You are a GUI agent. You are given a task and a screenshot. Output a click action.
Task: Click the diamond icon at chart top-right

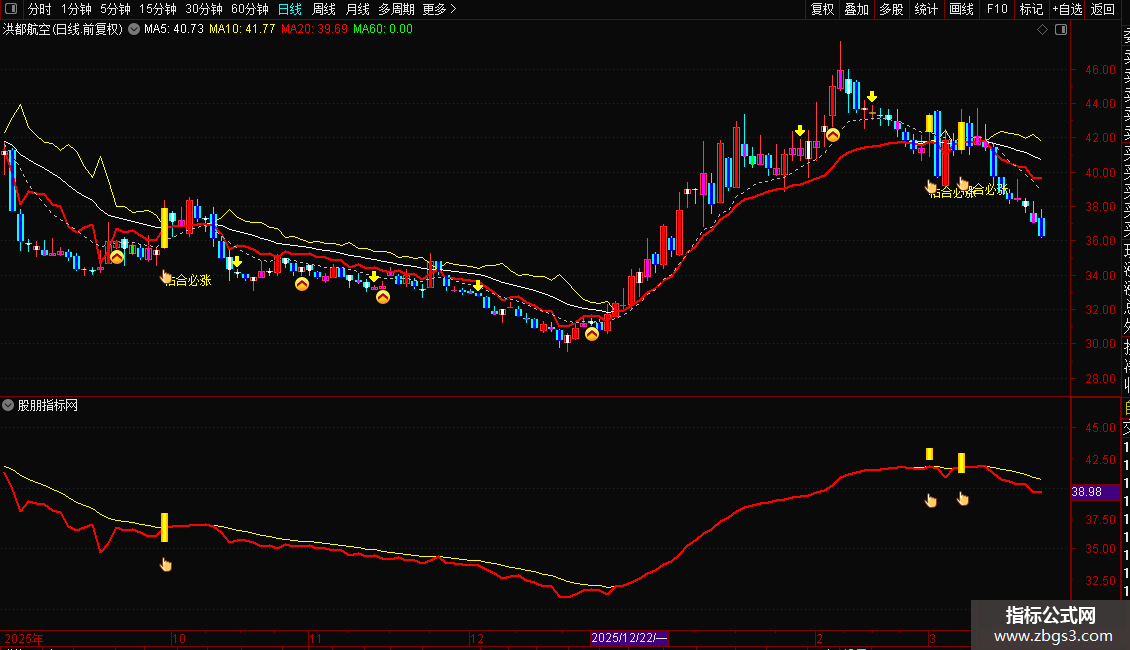click(x=1042, y=30)
